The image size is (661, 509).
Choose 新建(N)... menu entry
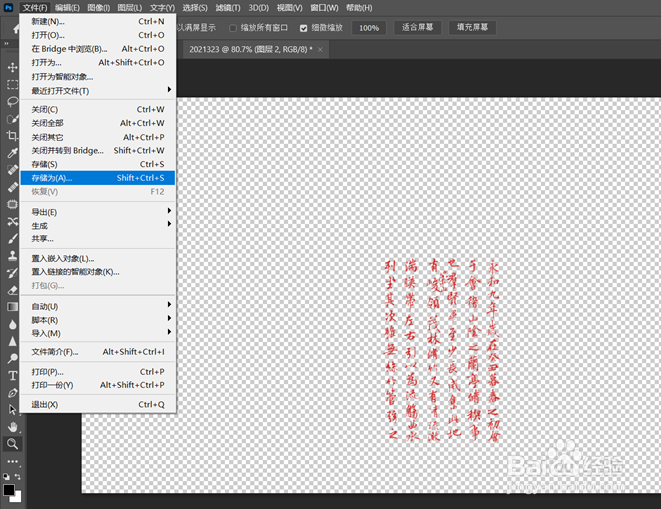point(98,22)
